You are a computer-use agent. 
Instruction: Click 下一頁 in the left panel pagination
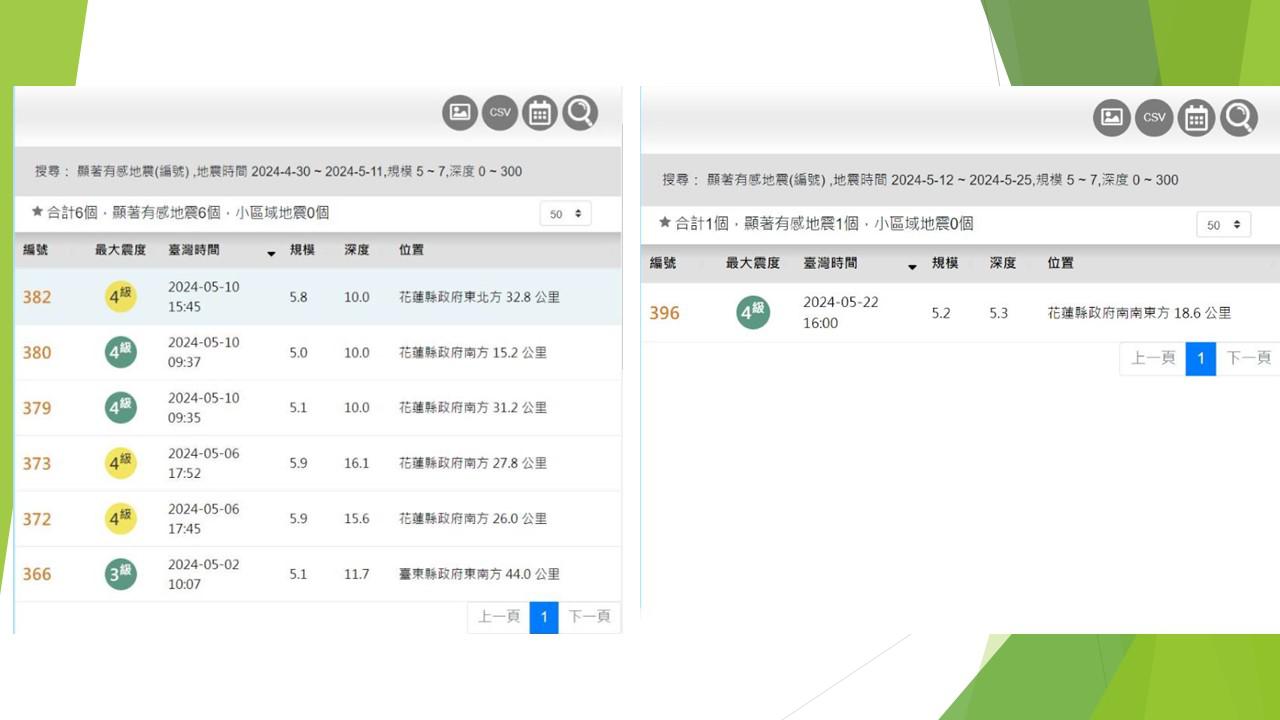[589, 617]
